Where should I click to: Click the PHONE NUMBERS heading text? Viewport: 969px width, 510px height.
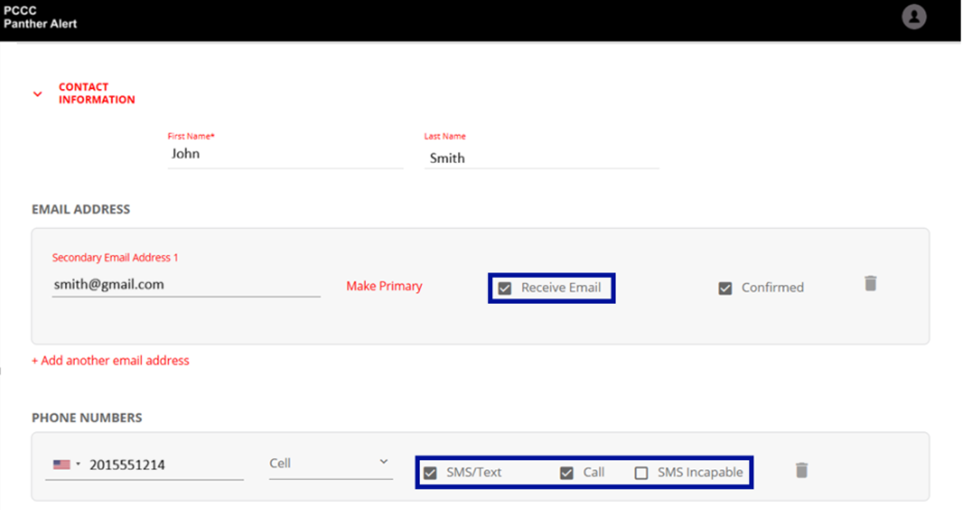[x=87, y=418]
